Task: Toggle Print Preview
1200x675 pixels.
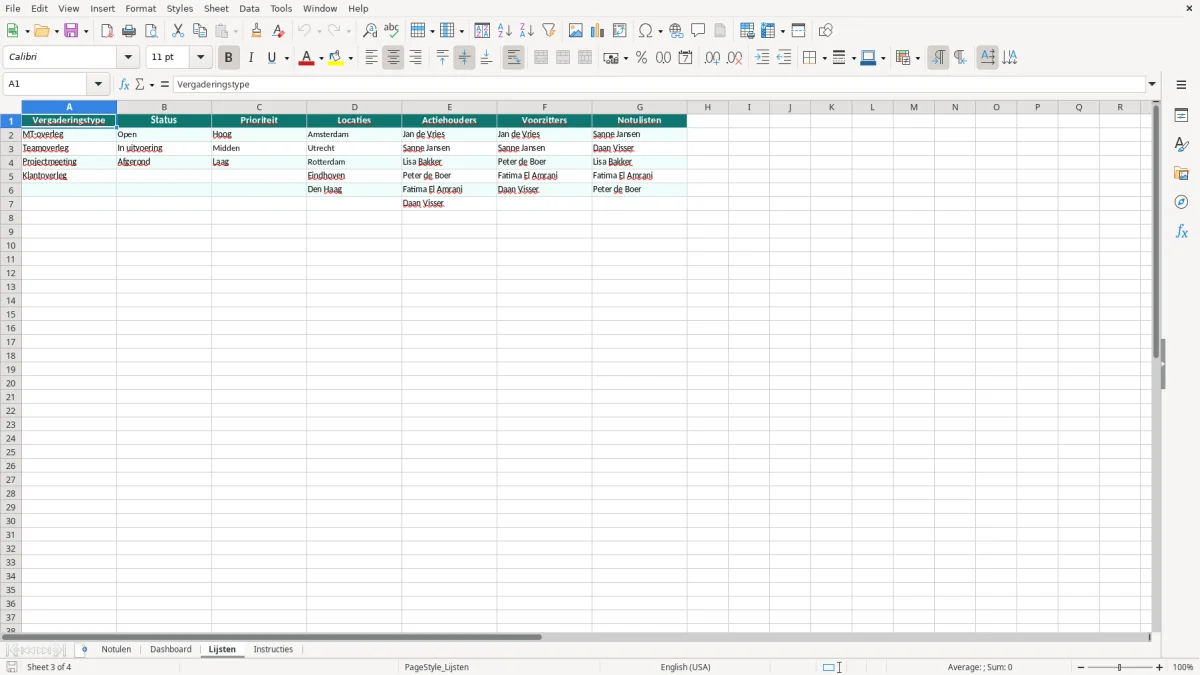Action: [x=151, y=31]
